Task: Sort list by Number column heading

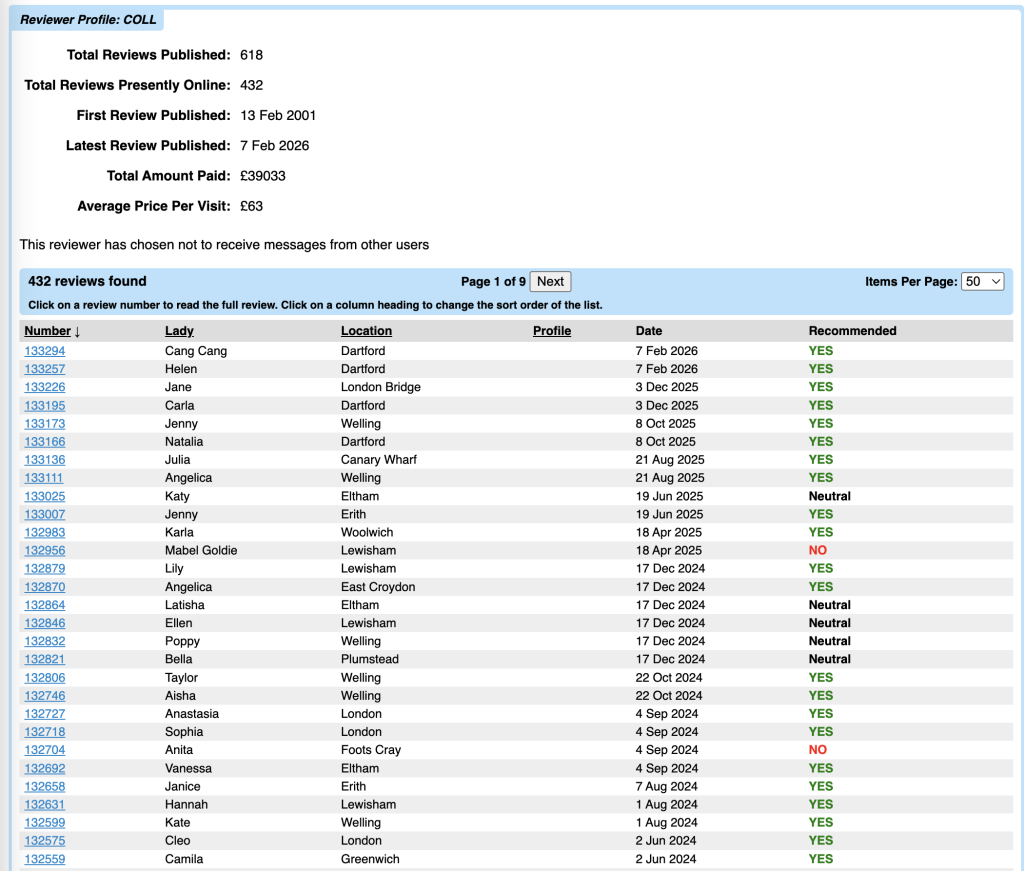Action: click(48, 331)
